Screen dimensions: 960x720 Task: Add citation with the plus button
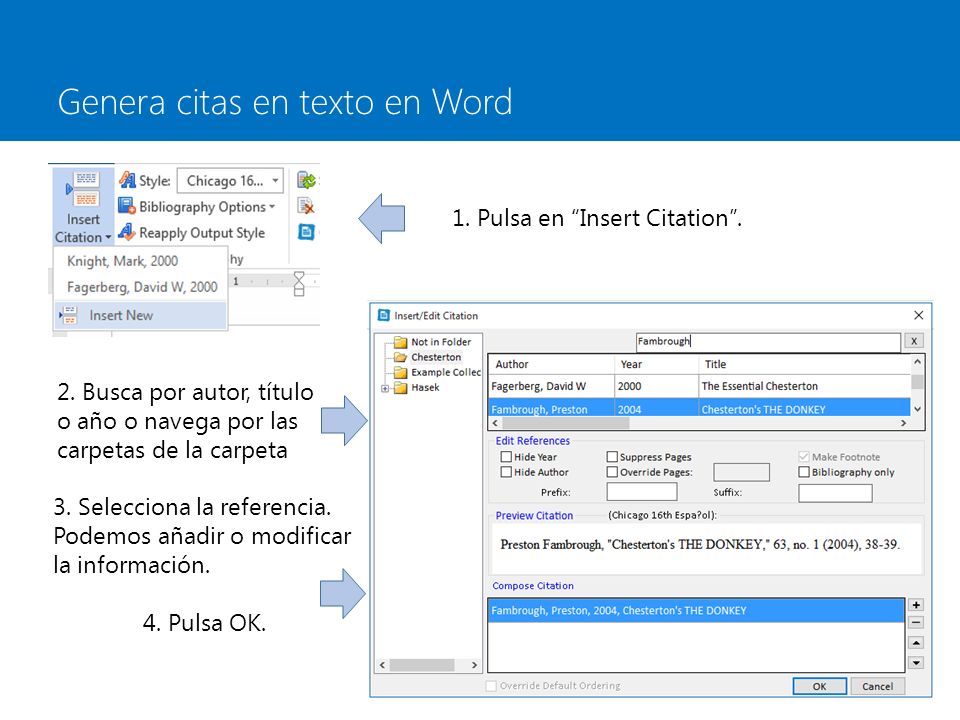[x=916, y=605]
